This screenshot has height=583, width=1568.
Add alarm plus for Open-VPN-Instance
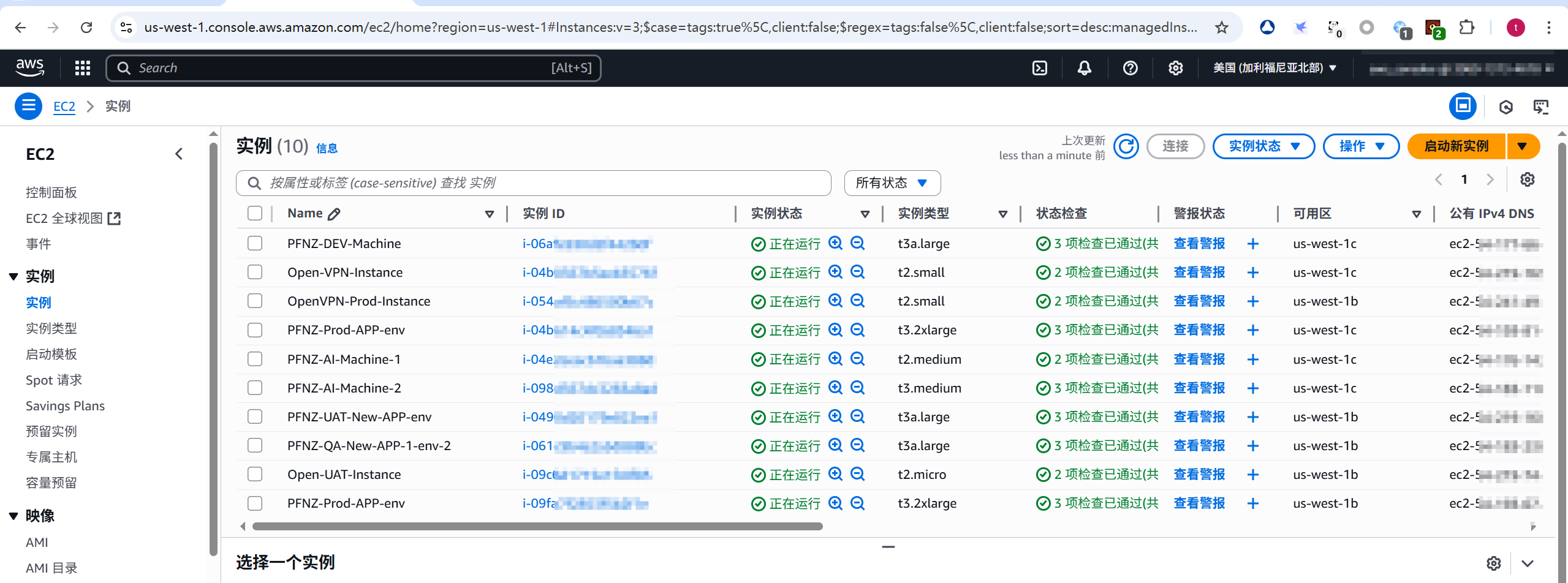point(1253,273)
